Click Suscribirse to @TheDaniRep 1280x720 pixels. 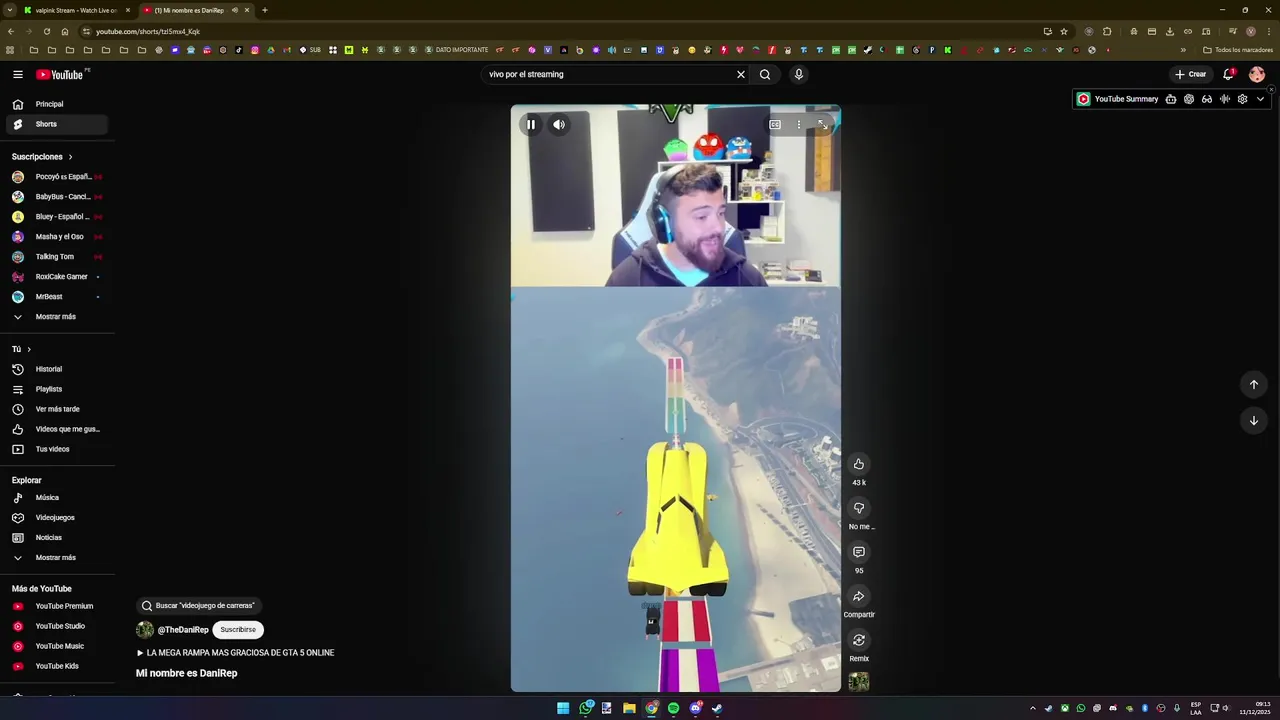(238, 630)
